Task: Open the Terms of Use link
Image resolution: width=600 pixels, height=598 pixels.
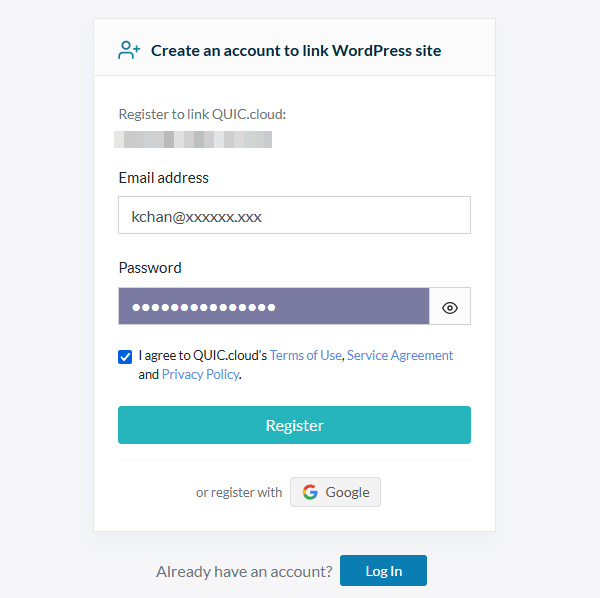Action: pos(306,355)
